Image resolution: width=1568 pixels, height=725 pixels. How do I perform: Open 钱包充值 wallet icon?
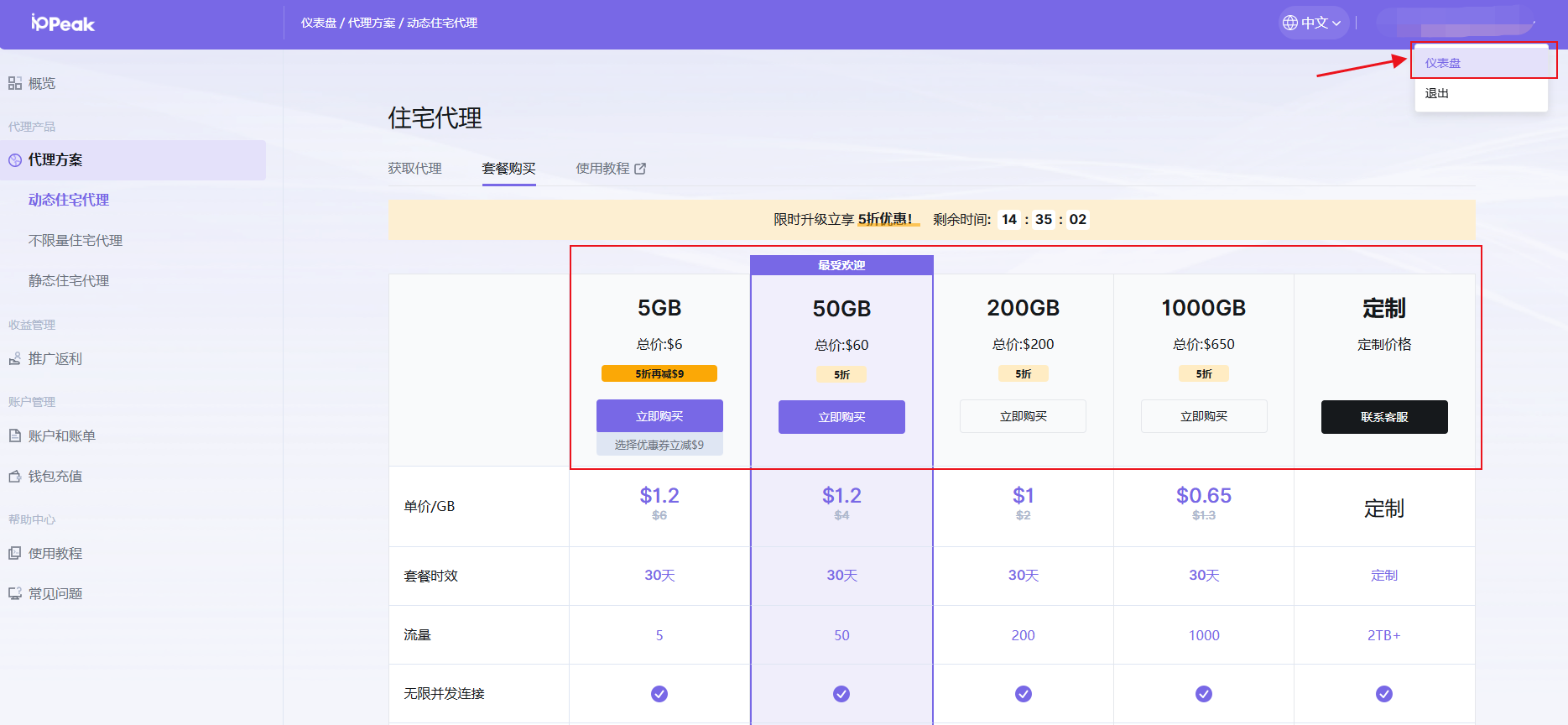pos(15,477)
